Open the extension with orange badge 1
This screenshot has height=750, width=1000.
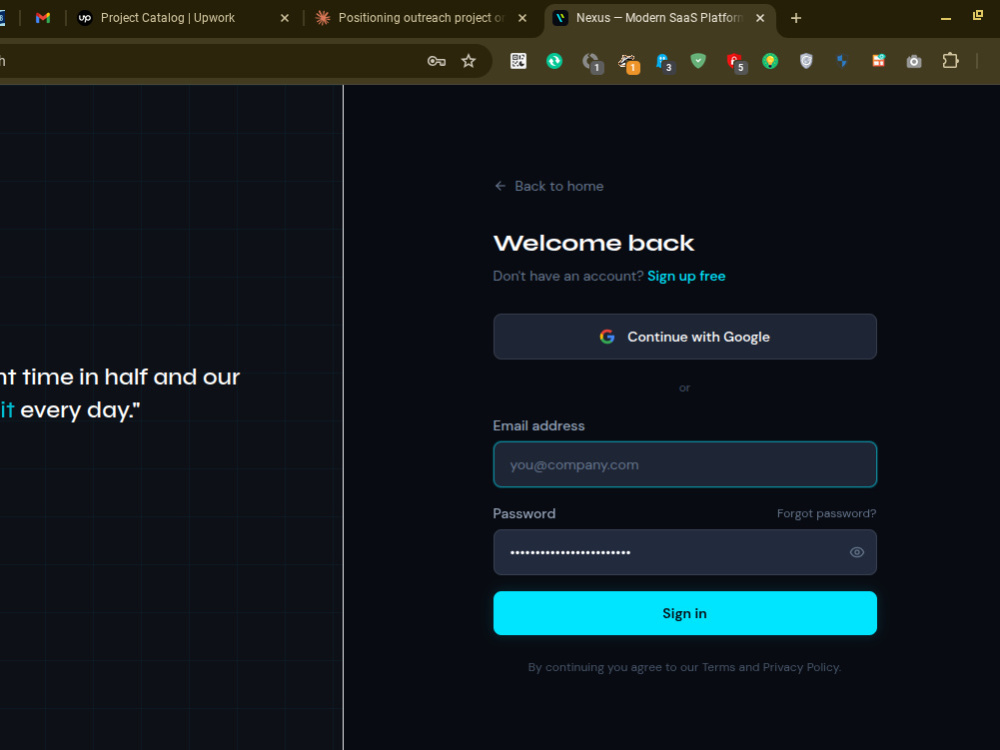coord(628,62)
